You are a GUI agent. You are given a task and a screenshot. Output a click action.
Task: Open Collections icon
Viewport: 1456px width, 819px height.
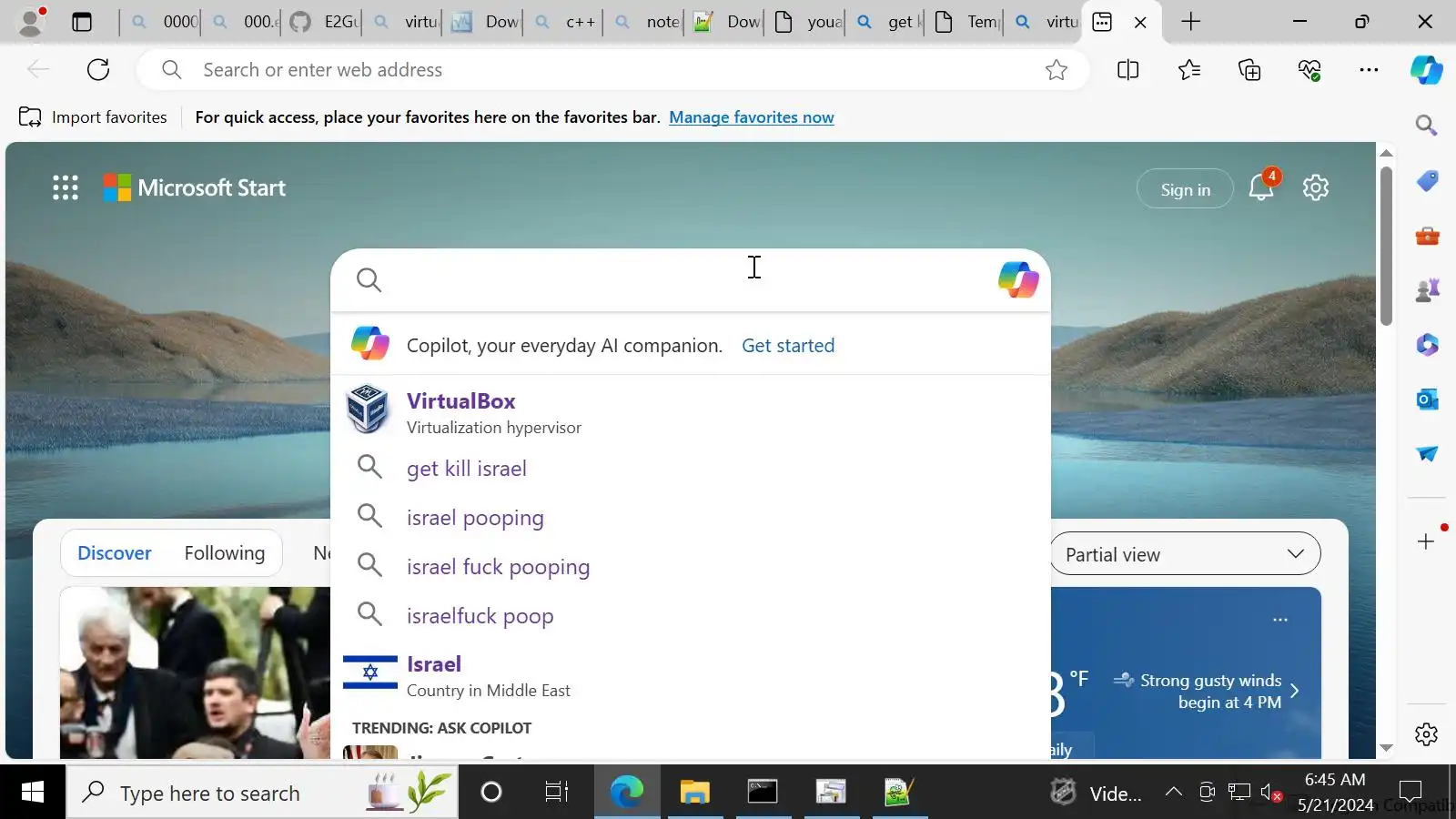pyautogui.click(x=1249, y=70)
